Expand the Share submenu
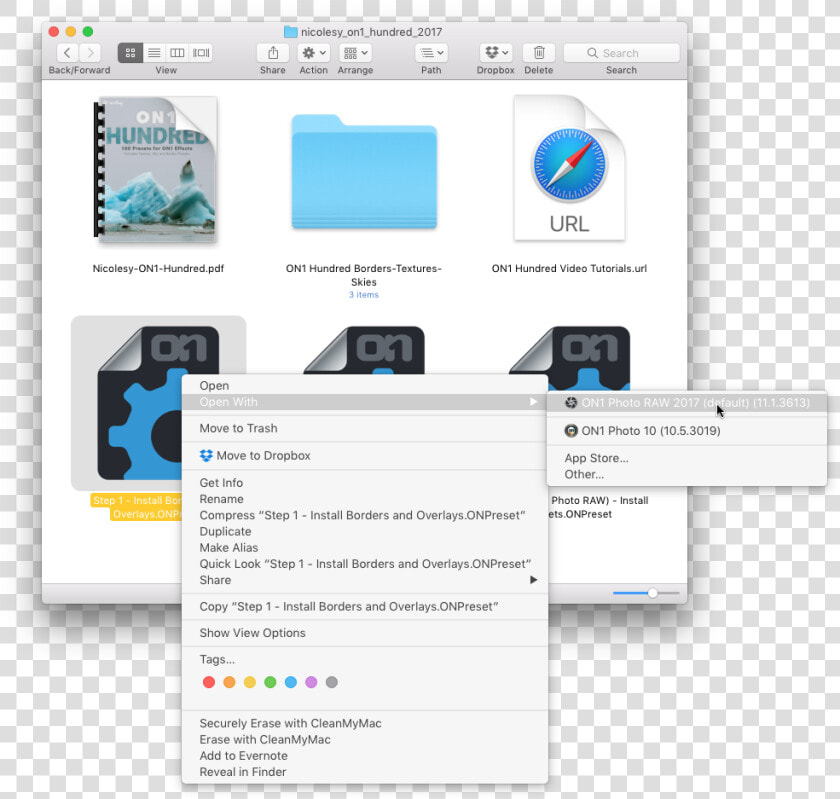 (364, 580)
